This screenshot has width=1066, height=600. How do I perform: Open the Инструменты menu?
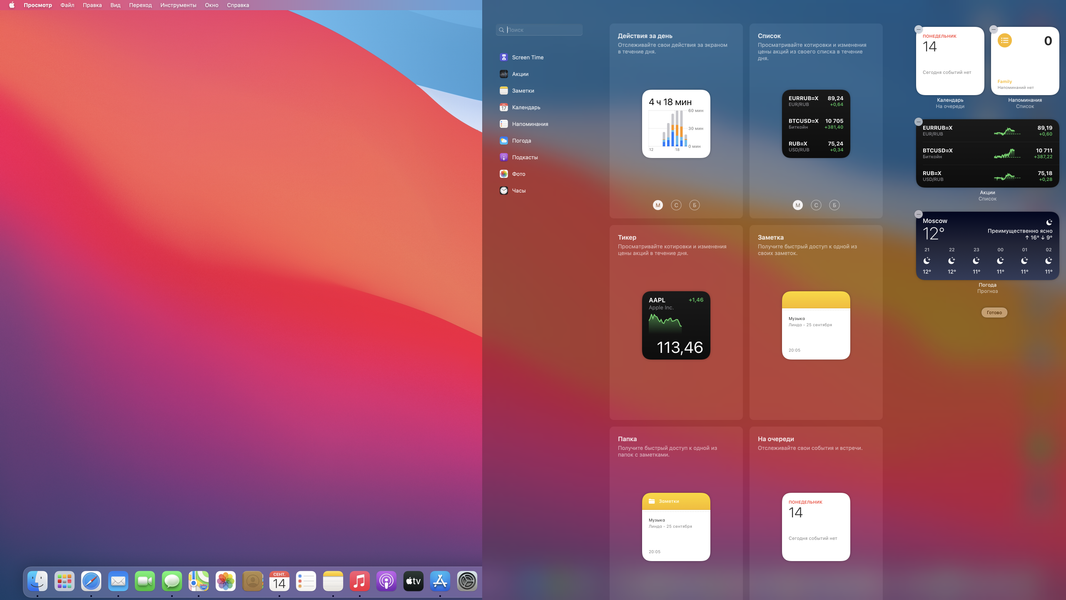tap(178, 5)
